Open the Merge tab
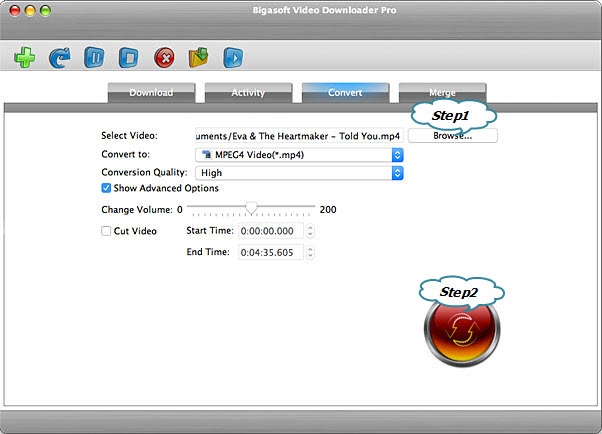Image resolution: width=602 pixels, height=434 pixels. (x=443, y=93)
